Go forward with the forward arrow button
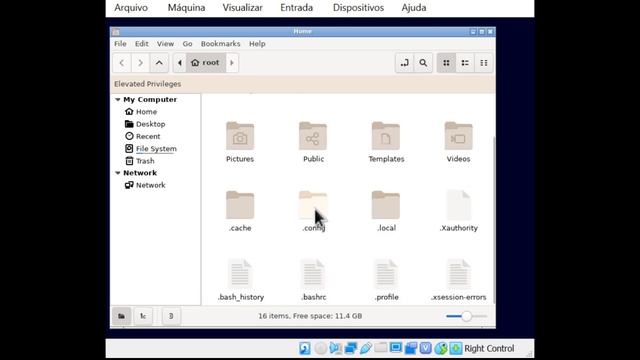Screen dimensions: 640x360 (x=140, y=63)
